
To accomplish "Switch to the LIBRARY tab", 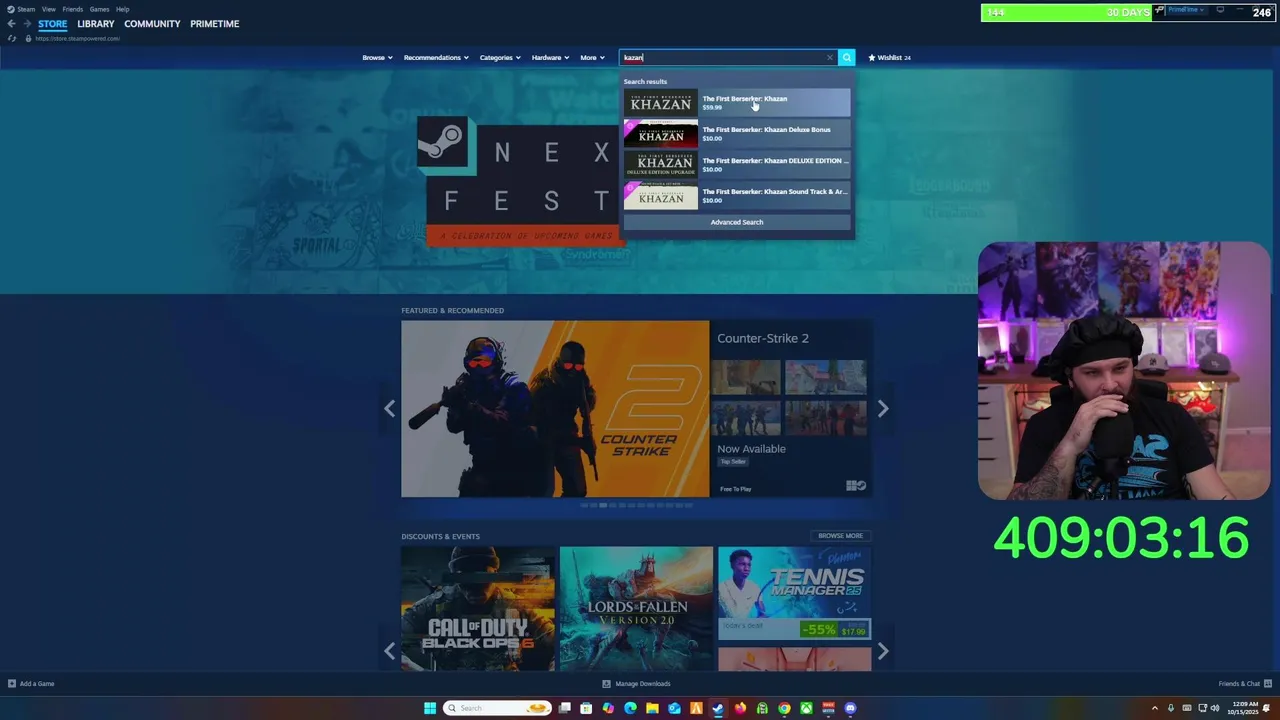I will tap(96, 24).
